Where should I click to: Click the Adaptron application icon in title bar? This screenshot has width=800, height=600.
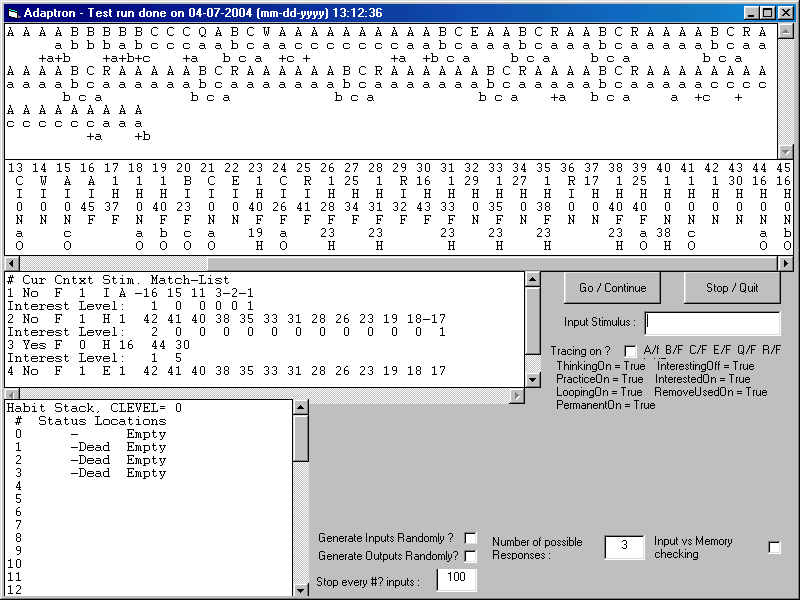coord(13,13)
